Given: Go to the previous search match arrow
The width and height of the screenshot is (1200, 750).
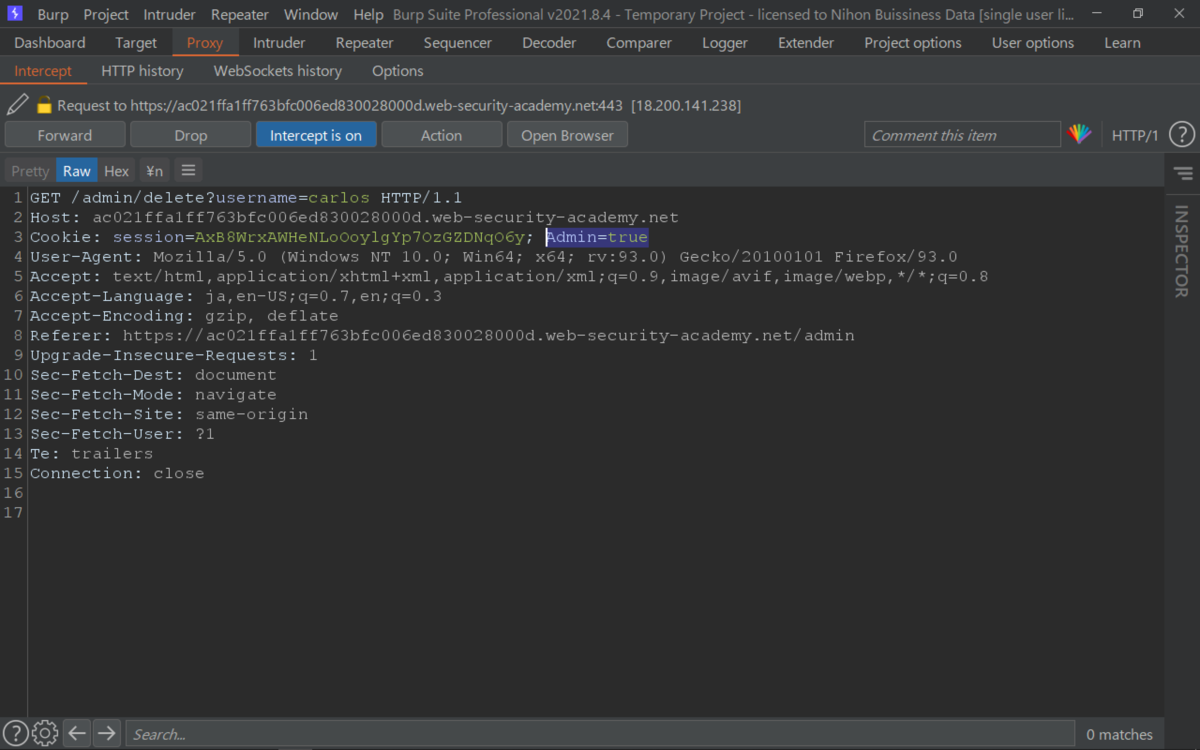Looking at the screenshot, I should (77, 733).
